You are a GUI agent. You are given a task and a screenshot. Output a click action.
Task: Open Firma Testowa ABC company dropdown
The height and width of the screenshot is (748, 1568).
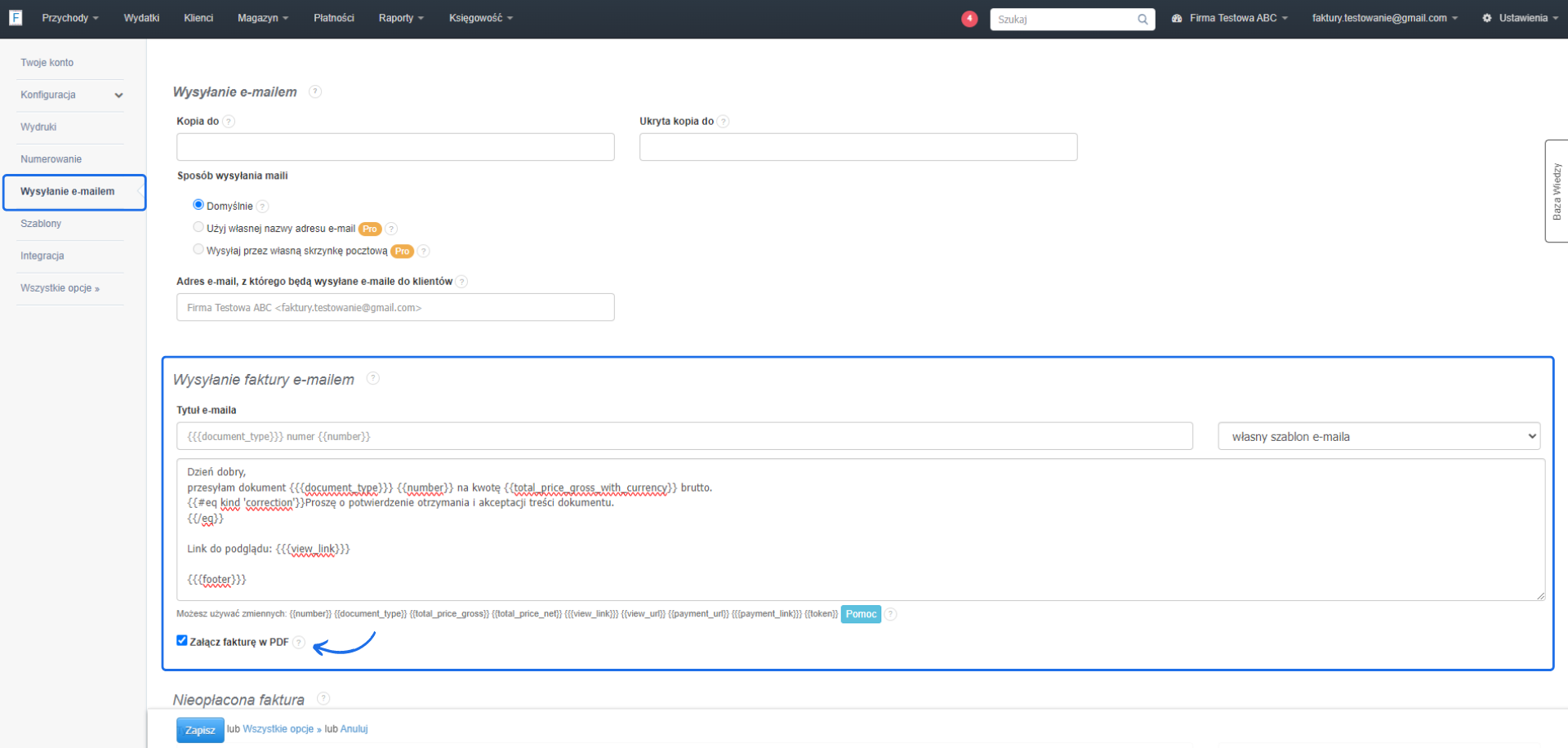(1230, 18)
